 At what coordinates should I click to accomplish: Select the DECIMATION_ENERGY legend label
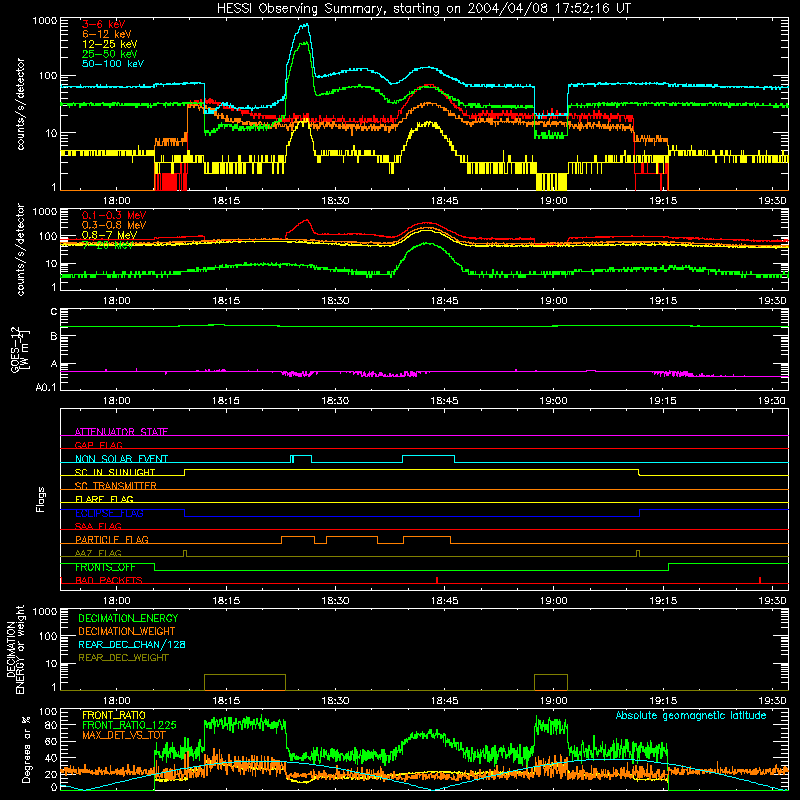(x=128, y=618)
